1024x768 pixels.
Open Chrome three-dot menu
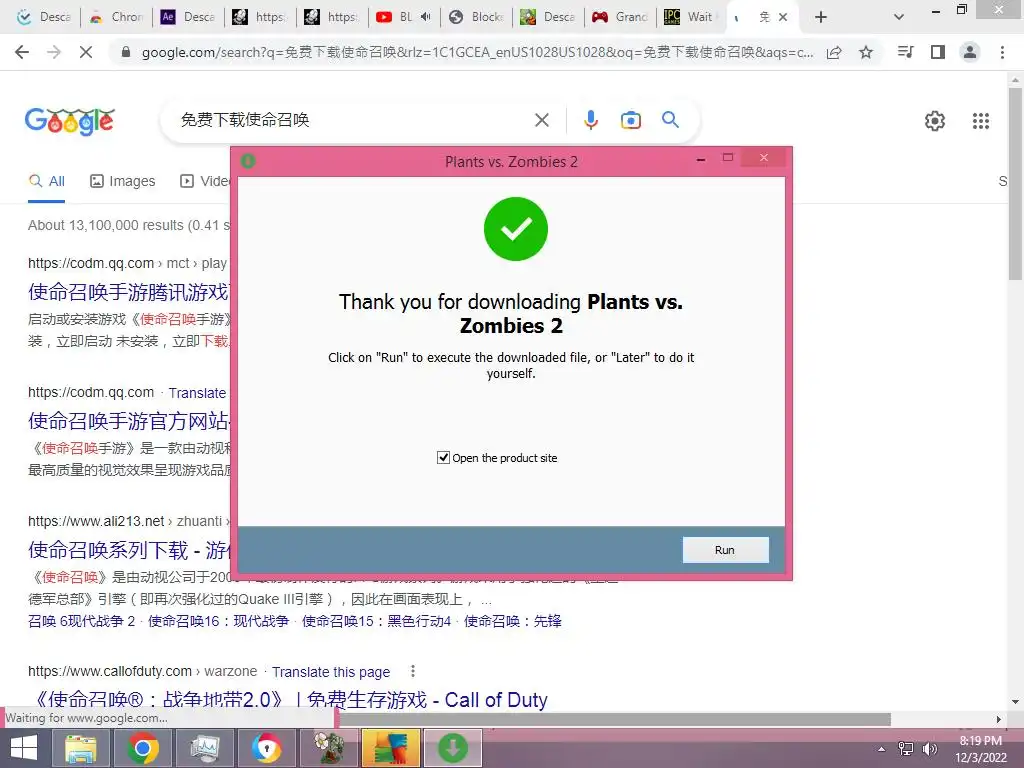coord(1002,52)
